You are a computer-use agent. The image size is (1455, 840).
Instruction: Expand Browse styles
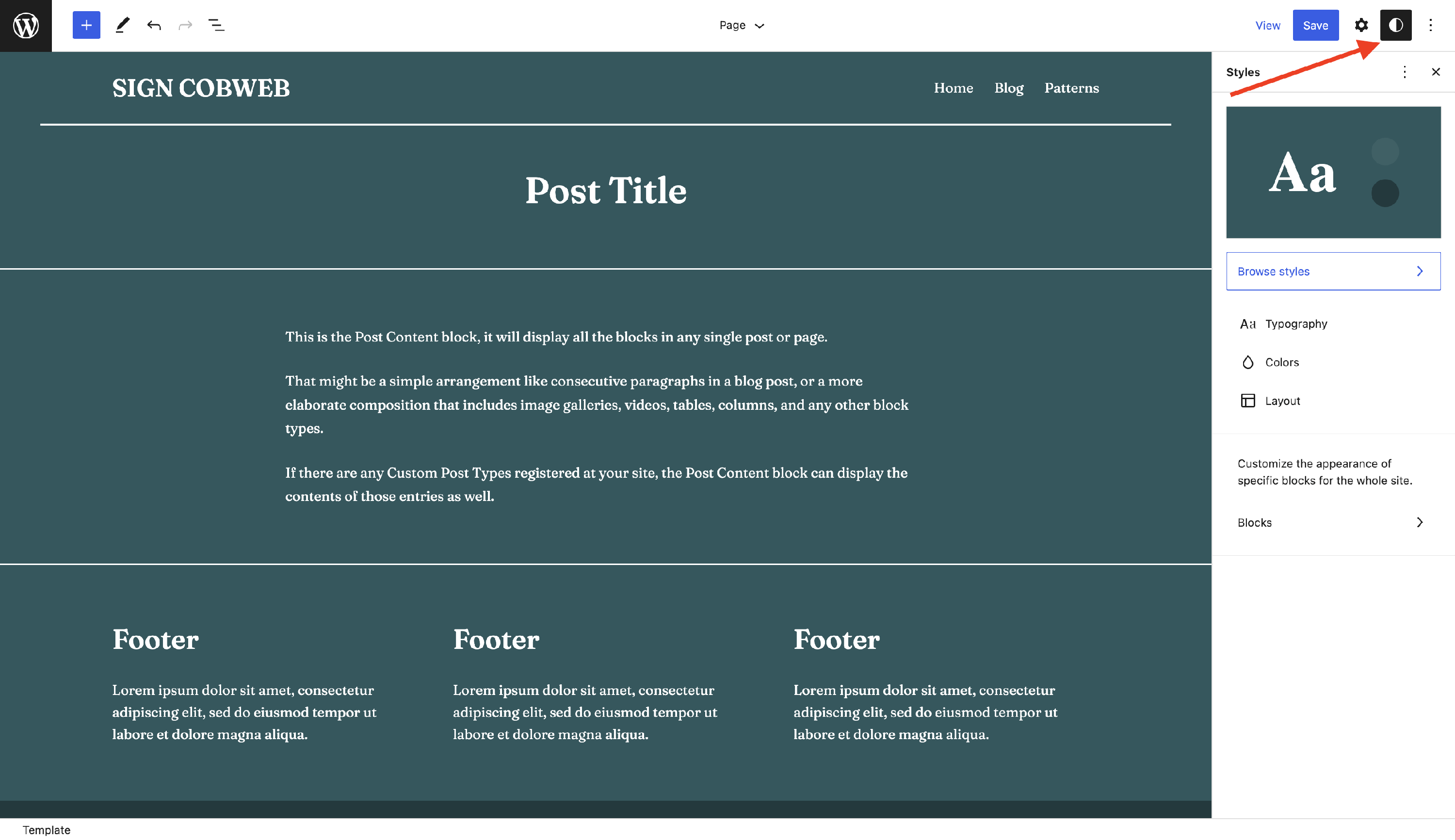pyautogui.click(x=1333, y=271)
